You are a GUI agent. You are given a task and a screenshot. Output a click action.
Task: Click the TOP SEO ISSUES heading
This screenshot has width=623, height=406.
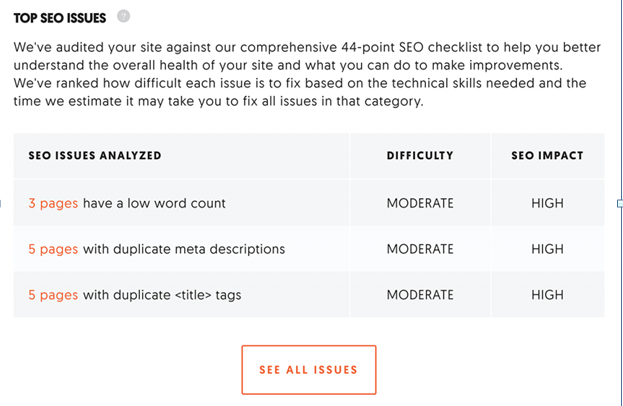click(60, 18)
